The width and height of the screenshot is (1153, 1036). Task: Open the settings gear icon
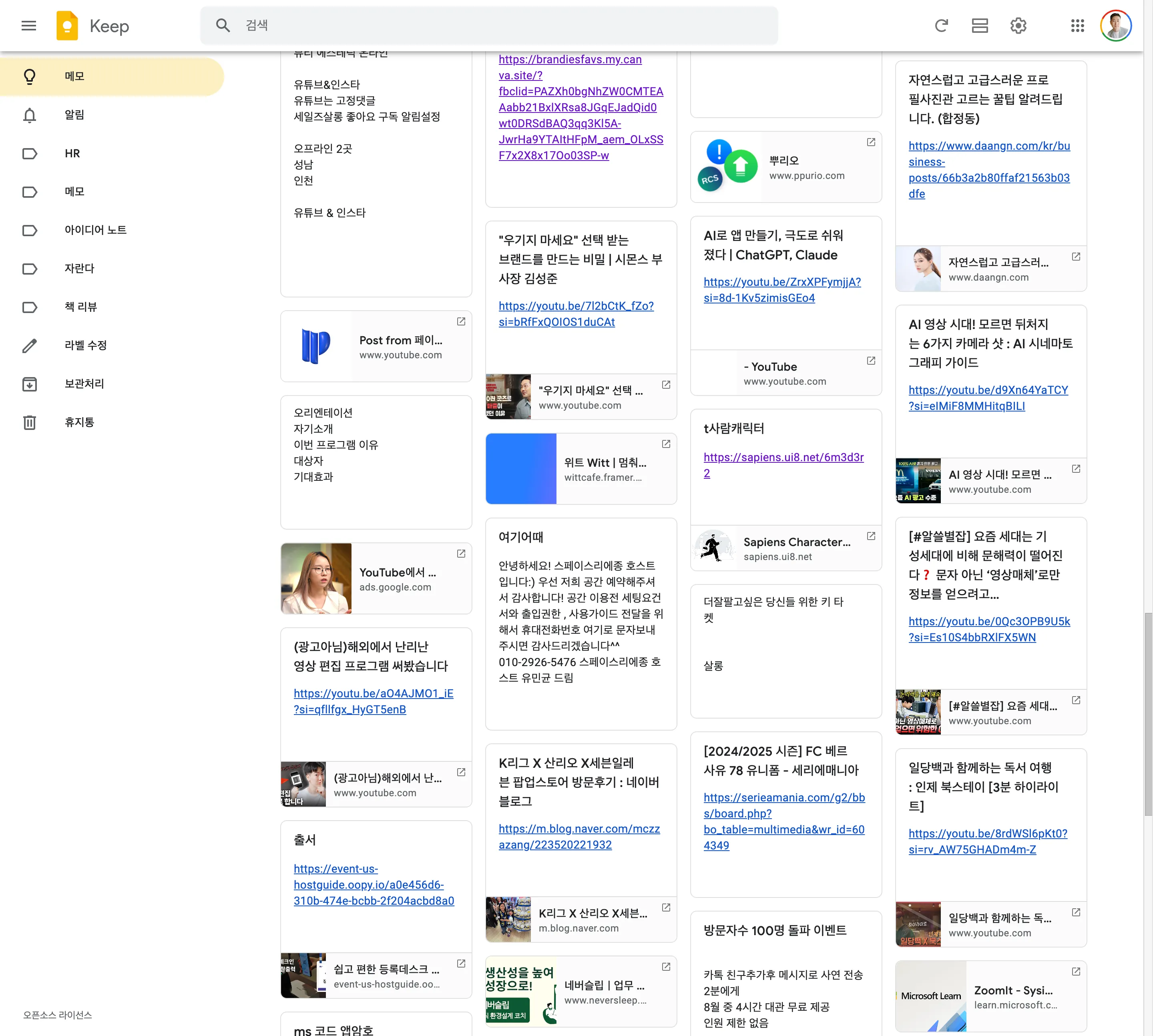click(1018, 26)
